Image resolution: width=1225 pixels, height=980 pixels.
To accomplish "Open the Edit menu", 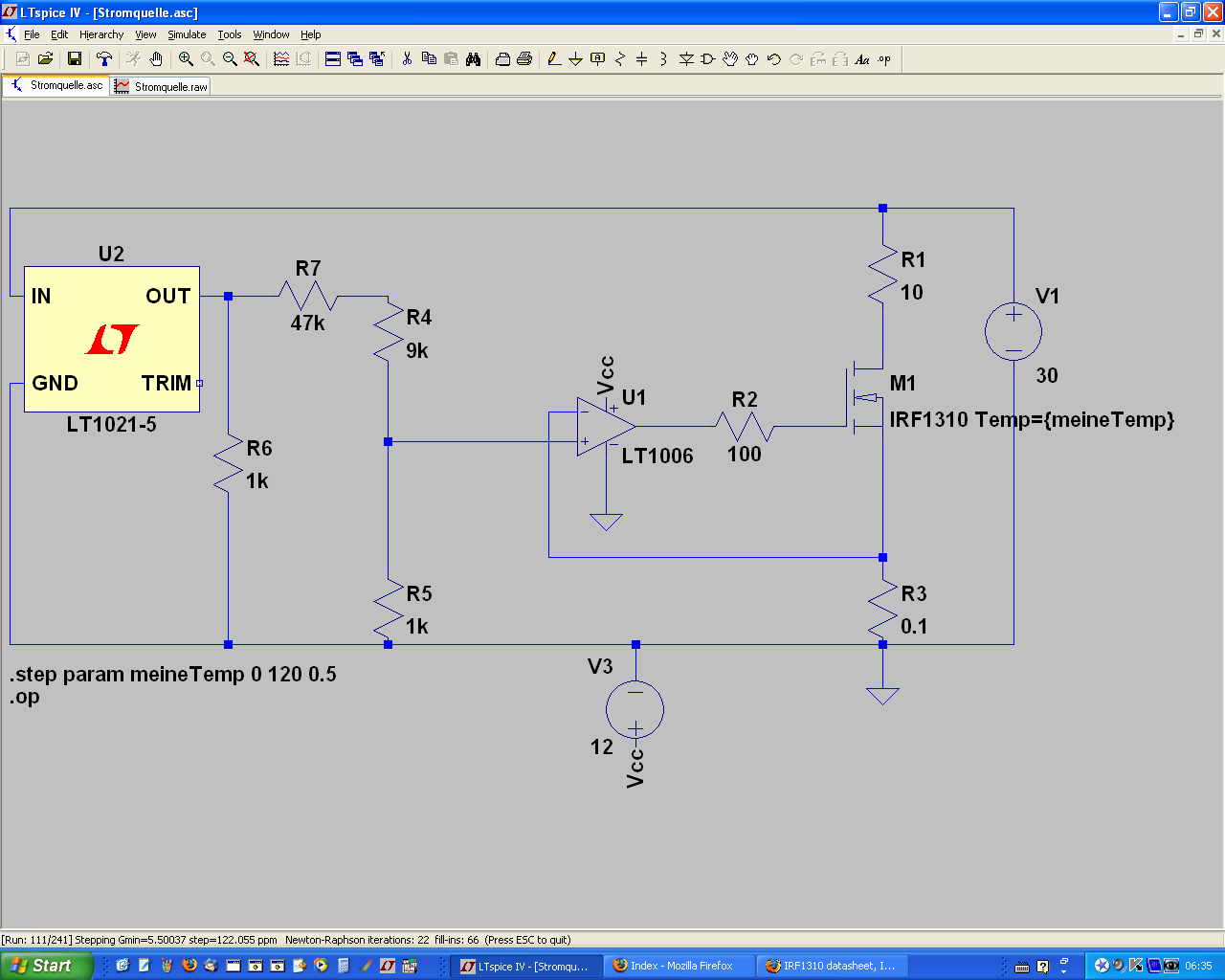I will pyautogui.click(x=59, y=34).
